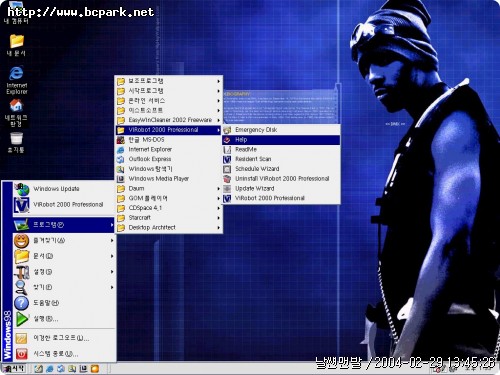
Task: Expand the 즐겨찾기(A) Favorites submenu
Action: point(64,240)
